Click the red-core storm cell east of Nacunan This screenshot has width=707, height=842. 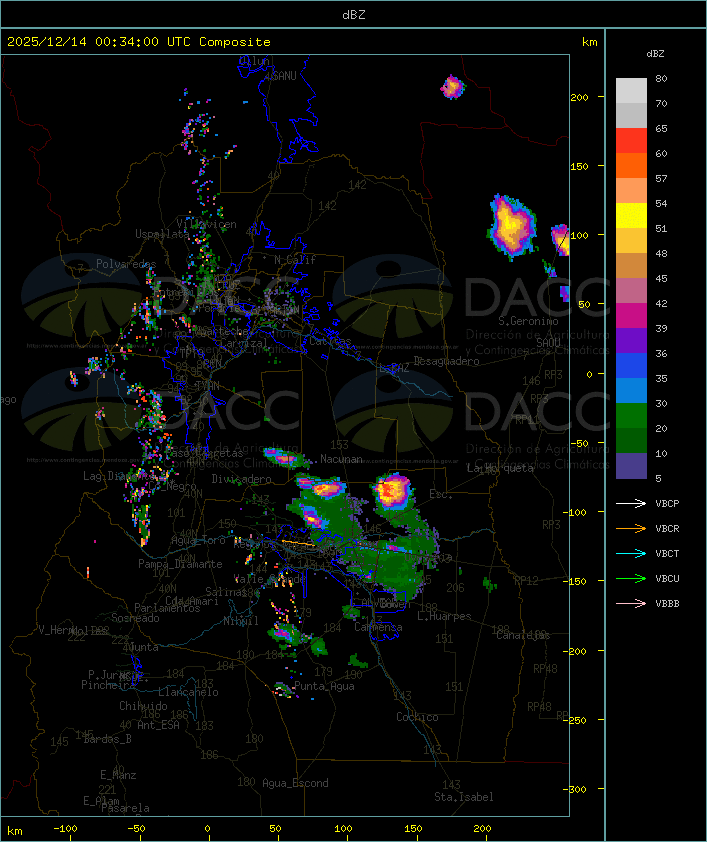point(392,490)
